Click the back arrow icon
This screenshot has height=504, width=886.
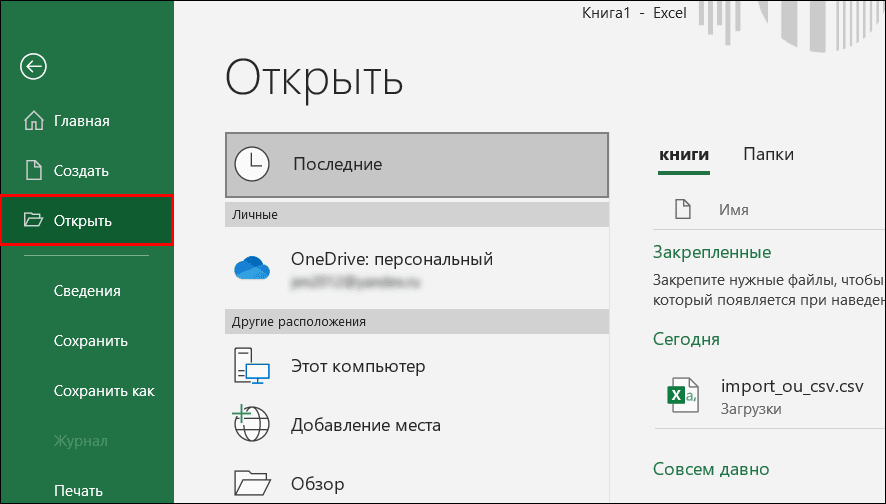click(34, 67)
